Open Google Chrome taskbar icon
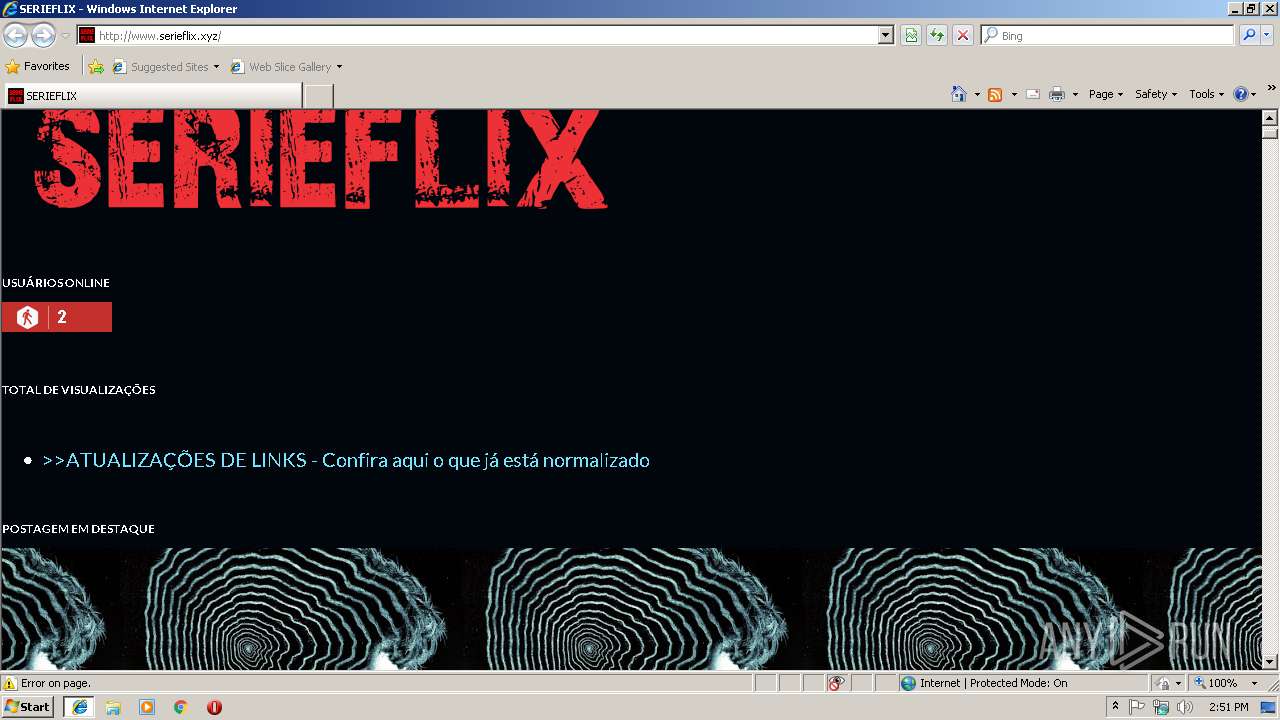 tap(181, 707)
